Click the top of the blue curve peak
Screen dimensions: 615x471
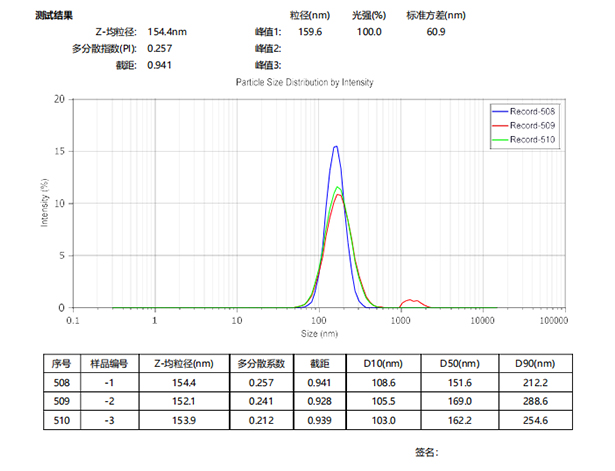click(x=336, y=147)
